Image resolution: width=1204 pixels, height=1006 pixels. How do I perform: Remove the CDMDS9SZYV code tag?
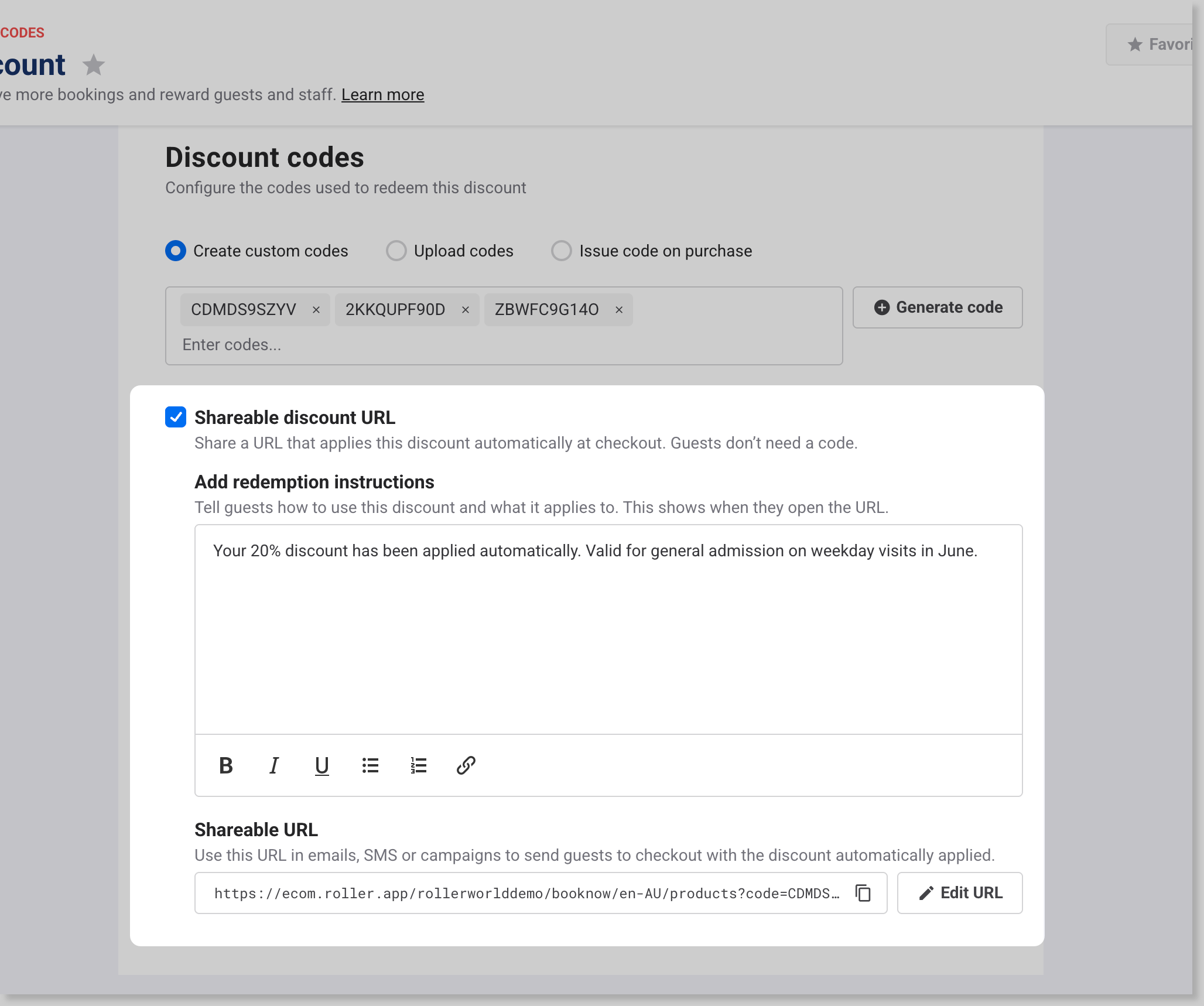tap(316, 310)
